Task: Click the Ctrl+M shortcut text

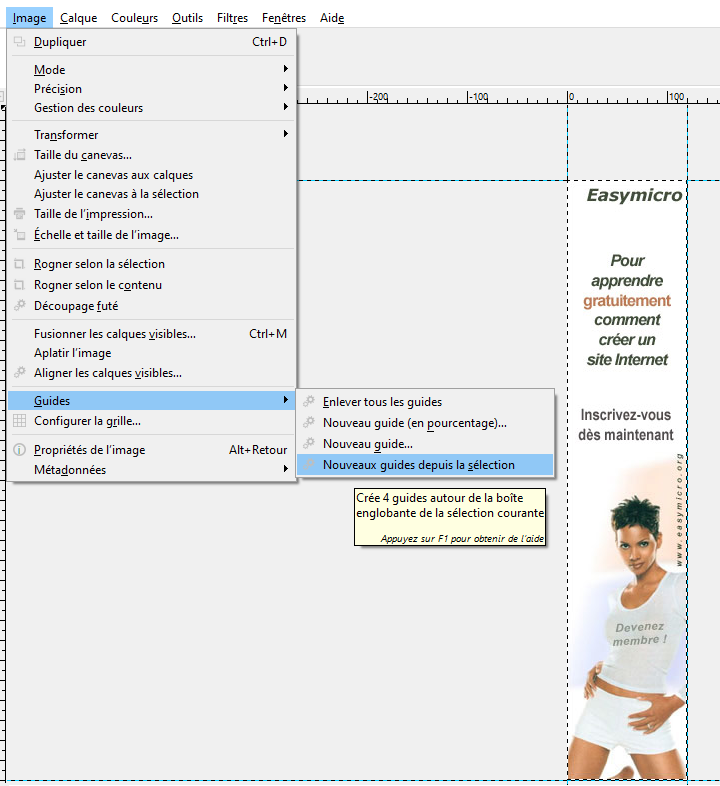Action: click(268, 334)
